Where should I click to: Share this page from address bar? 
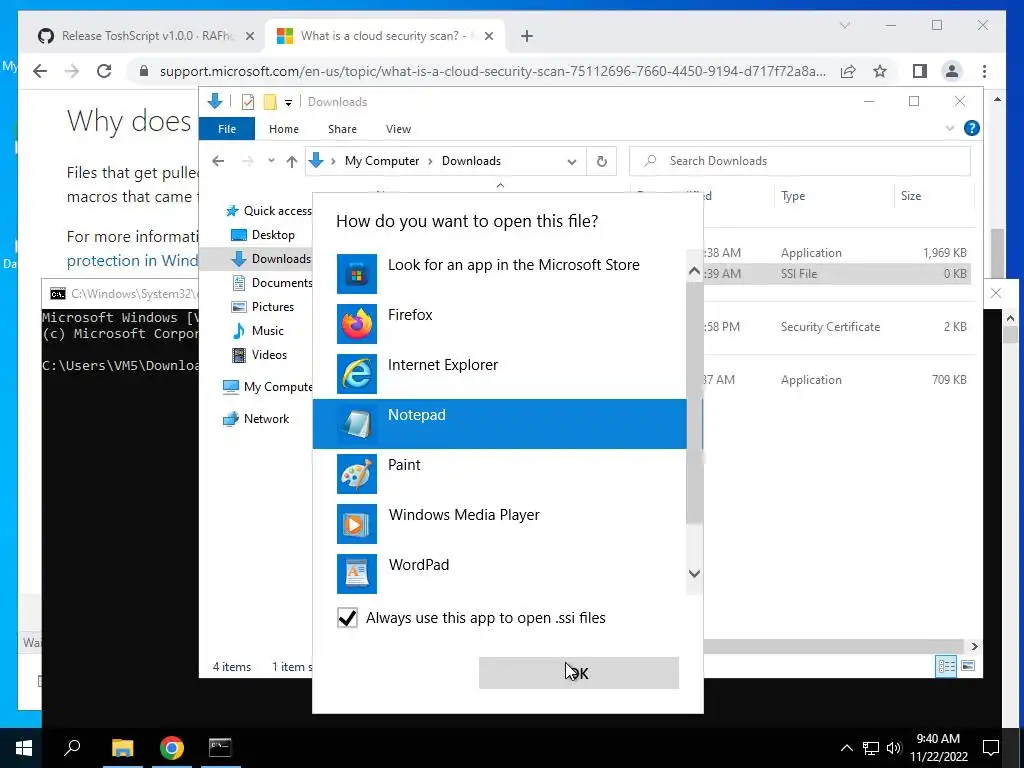pyautogui.click(x=848, y=71)
